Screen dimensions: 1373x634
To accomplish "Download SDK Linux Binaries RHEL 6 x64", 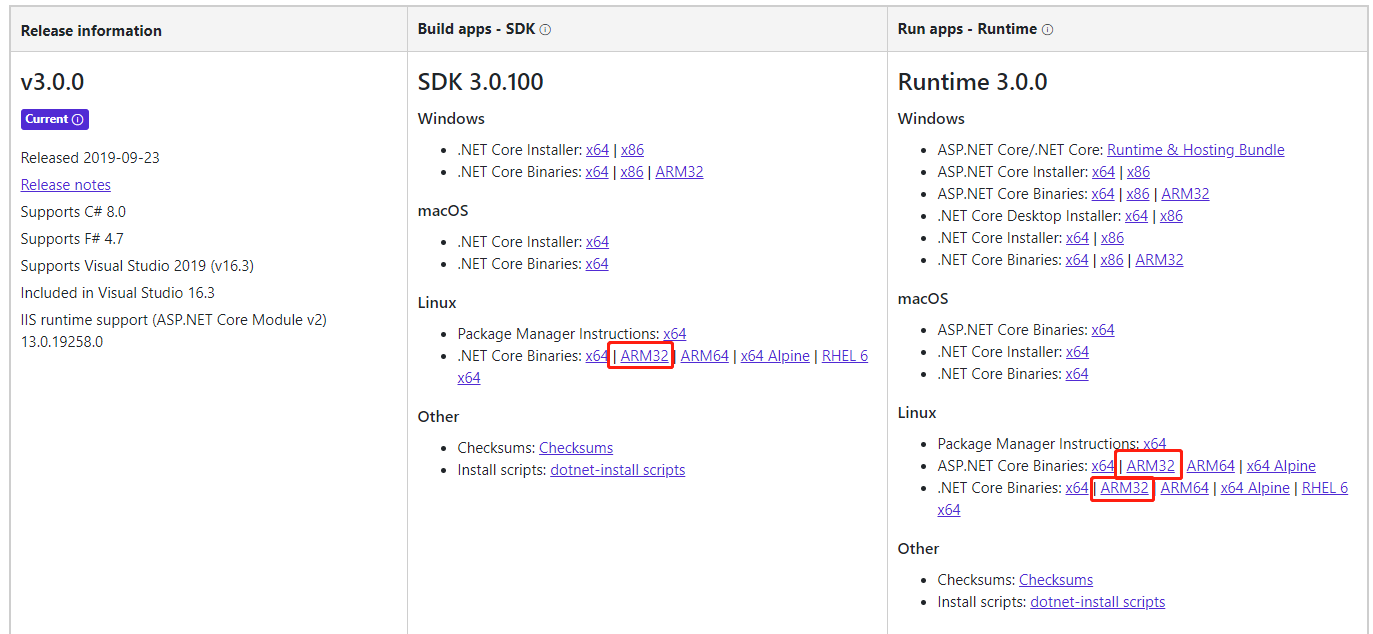I will pyautogui.click(x=845, y=356).
